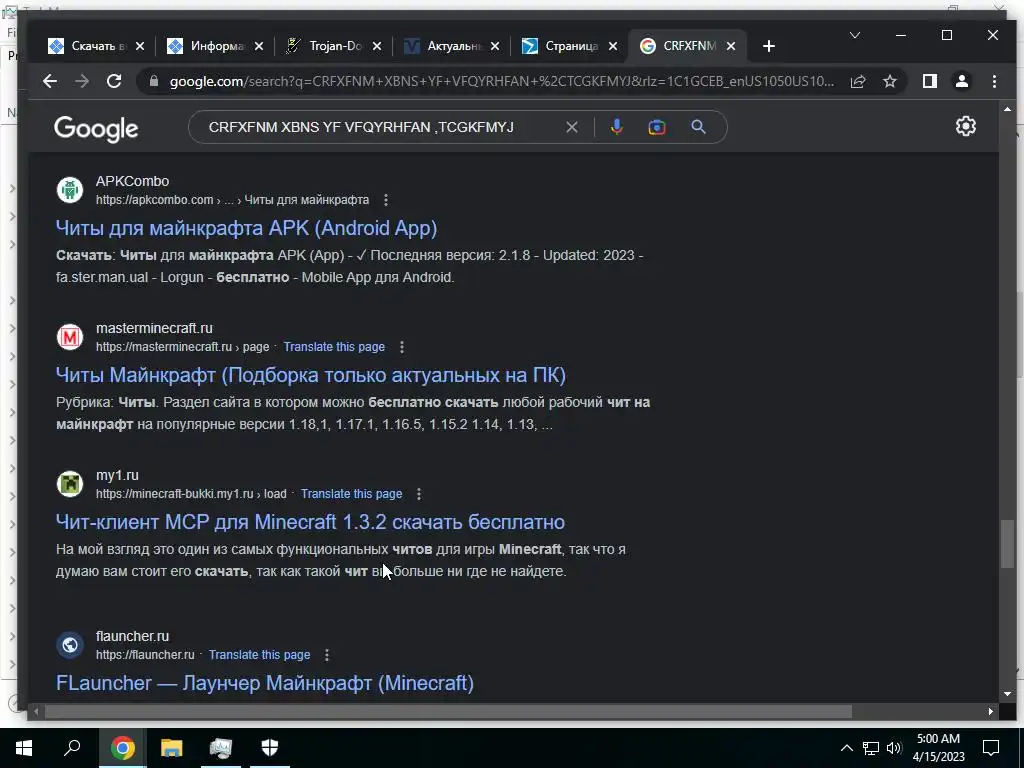
Task: Click the flauncher.ru globe favicon
Action: coord(70,645)
